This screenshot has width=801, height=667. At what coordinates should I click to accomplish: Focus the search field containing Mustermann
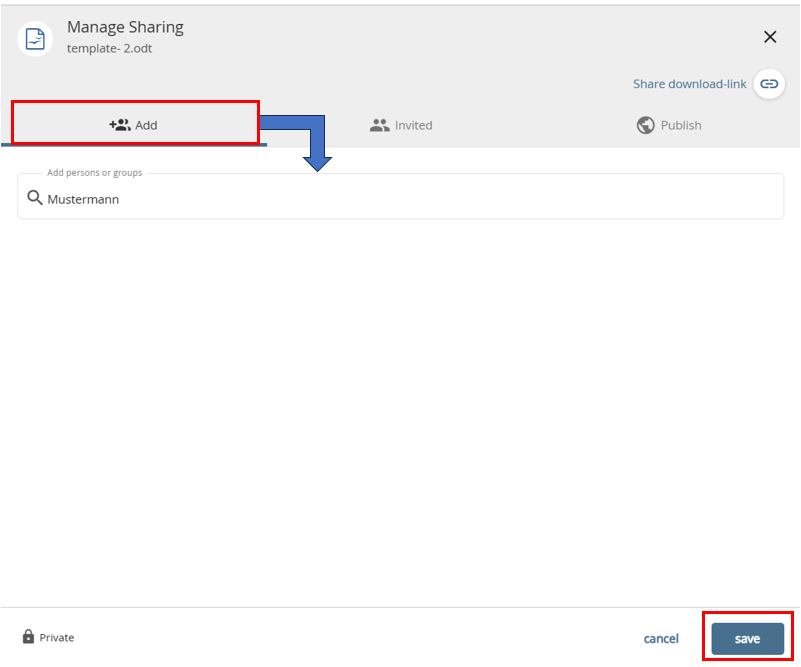click(x=400, y=199)
